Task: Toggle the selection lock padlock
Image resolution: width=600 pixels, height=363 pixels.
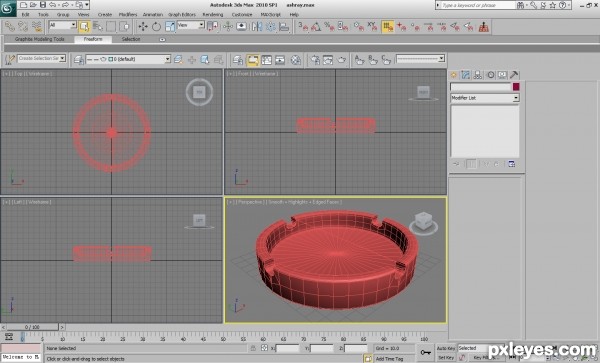Action: 253,348
